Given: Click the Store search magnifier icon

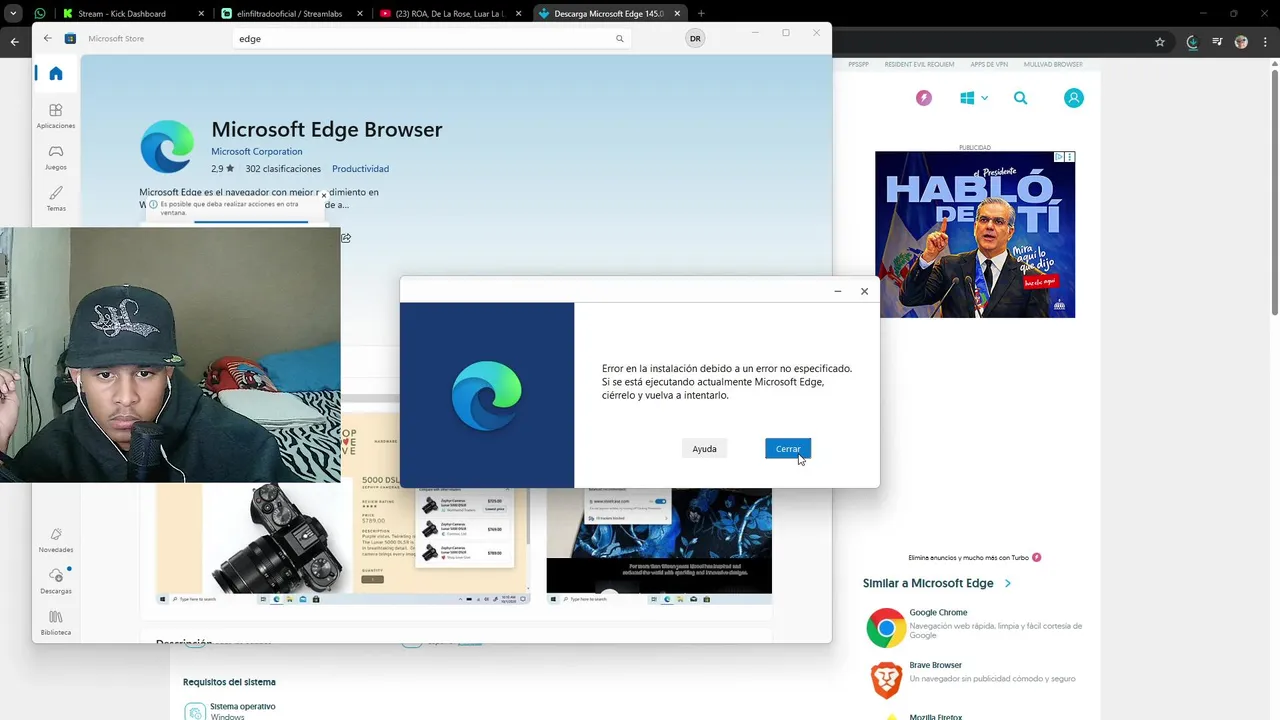Looking at the screenshot, I should pyautogui.click(x=620, y=38).
